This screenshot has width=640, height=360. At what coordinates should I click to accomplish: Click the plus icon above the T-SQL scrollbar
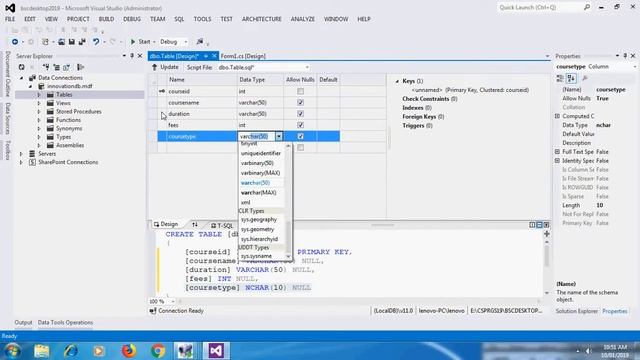(x=547, y=234)
